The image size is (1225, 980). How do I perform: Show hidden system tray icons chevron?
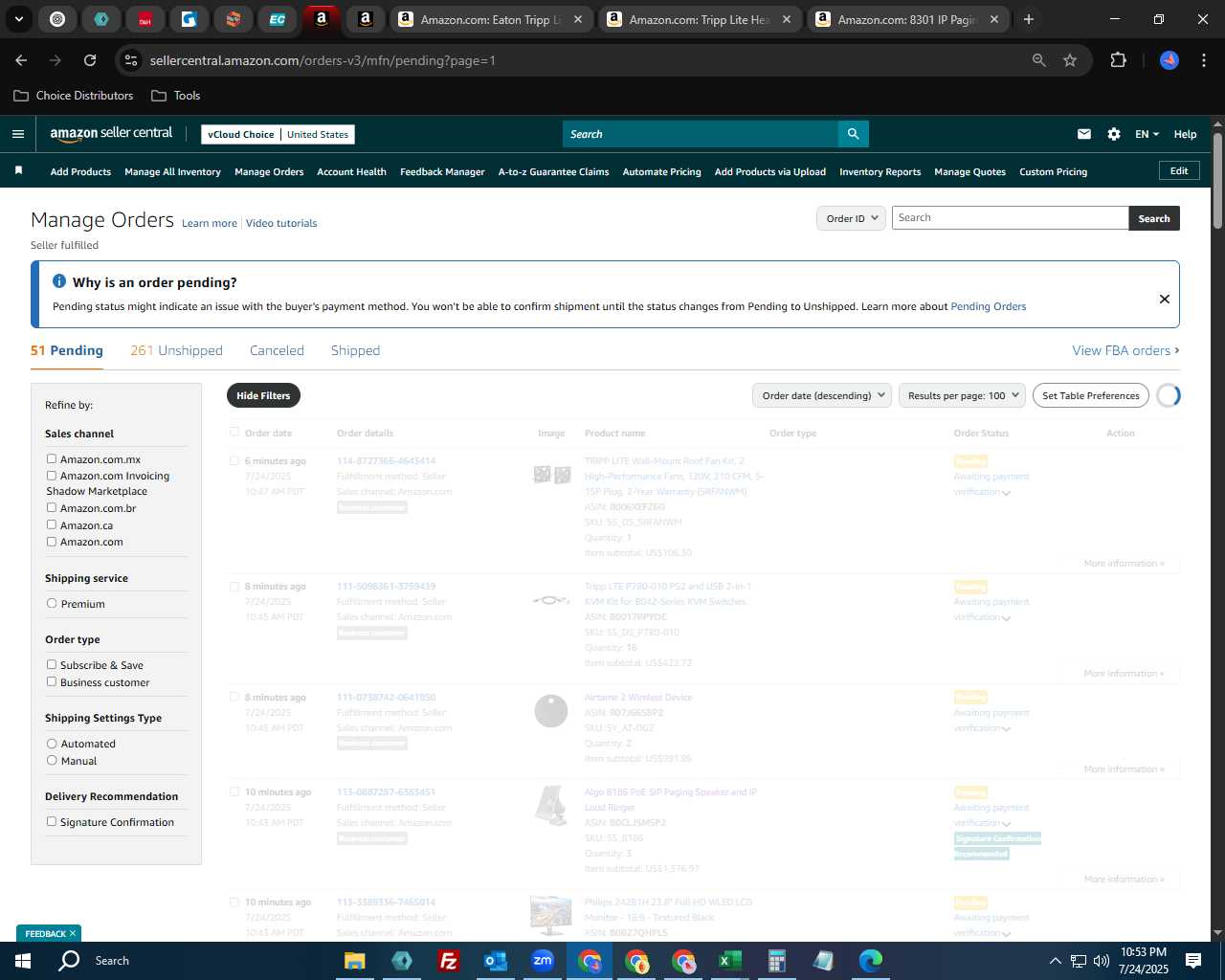point(1055,961)
